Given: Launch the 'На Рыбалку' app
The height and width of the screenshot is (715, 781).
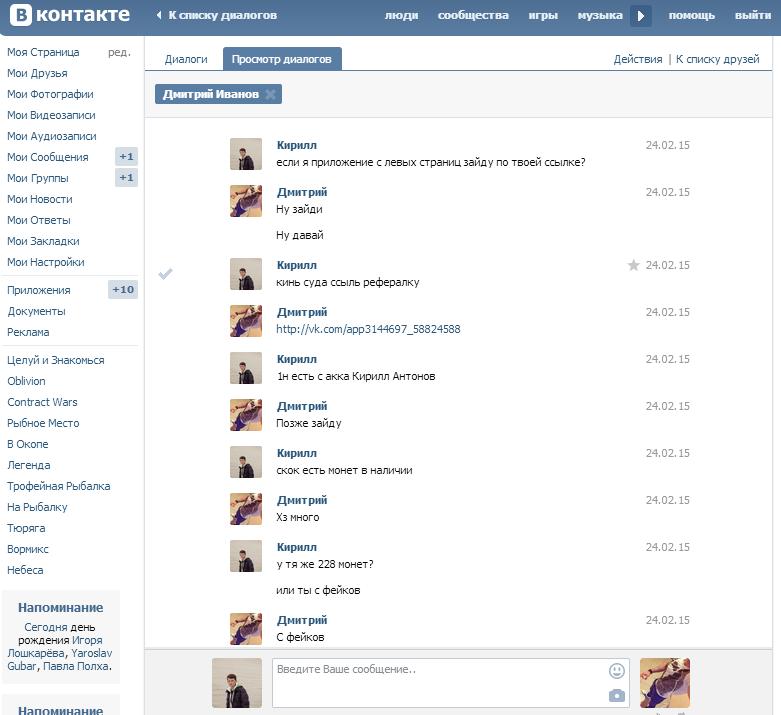Looking at the screenshot, I should click(x=37, y=507).
